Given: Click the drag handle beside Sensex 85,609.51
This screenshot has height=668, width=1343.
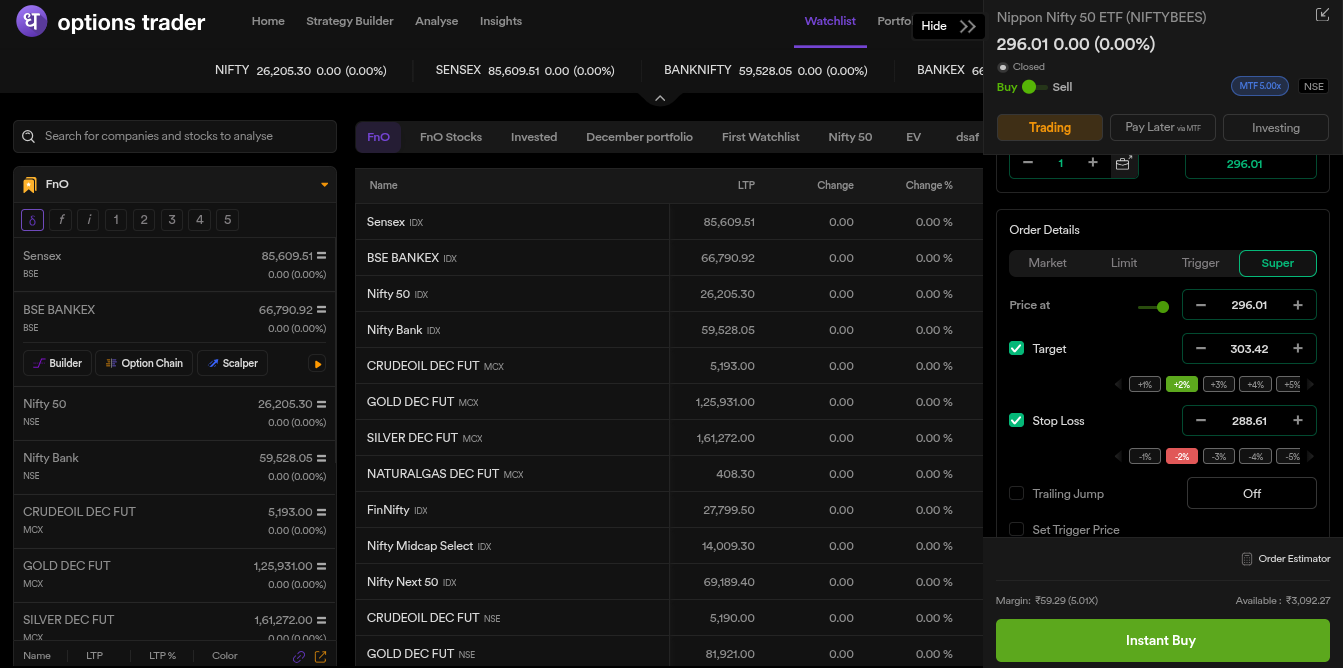Looking at the screenshot, I should pyautogui.click(x=322, y=256).
